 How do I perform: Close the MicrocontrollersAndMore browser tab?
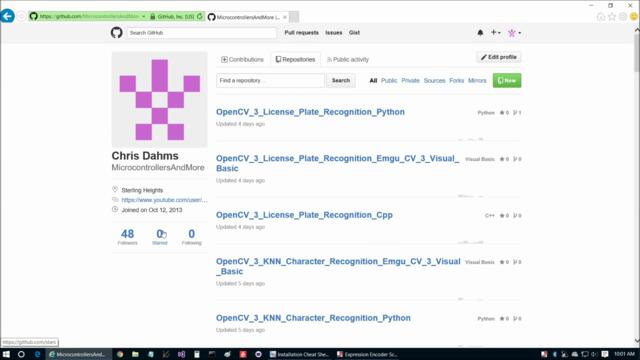click(285, 17)
